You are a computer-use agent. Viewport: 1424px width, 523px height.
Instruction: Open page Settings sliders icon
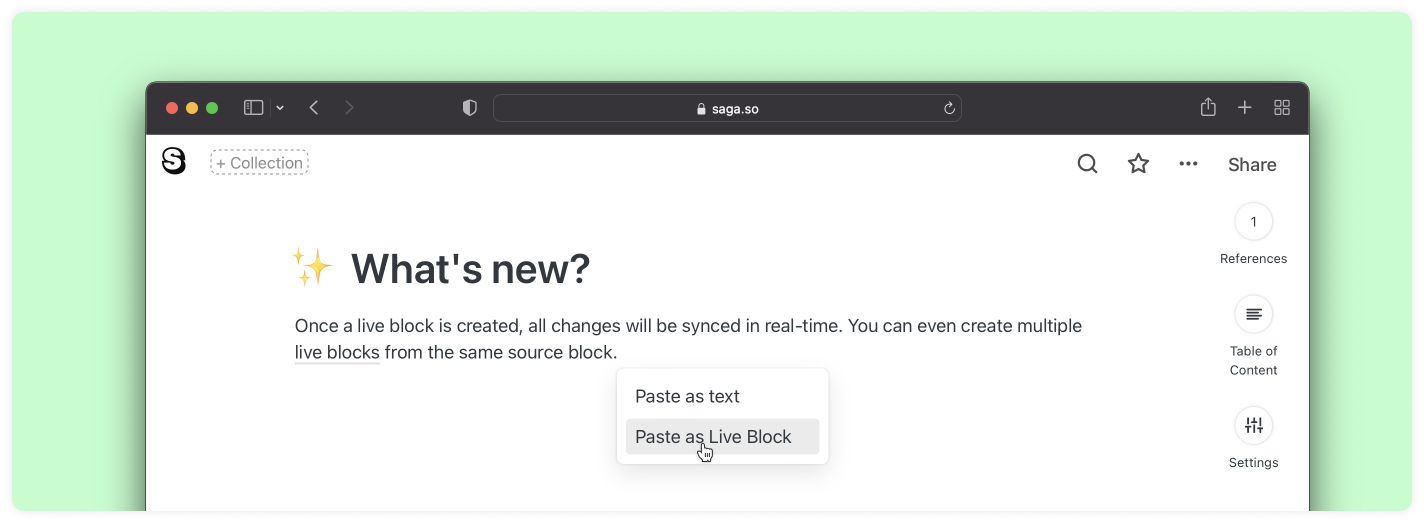click(x=1253, y=426)
